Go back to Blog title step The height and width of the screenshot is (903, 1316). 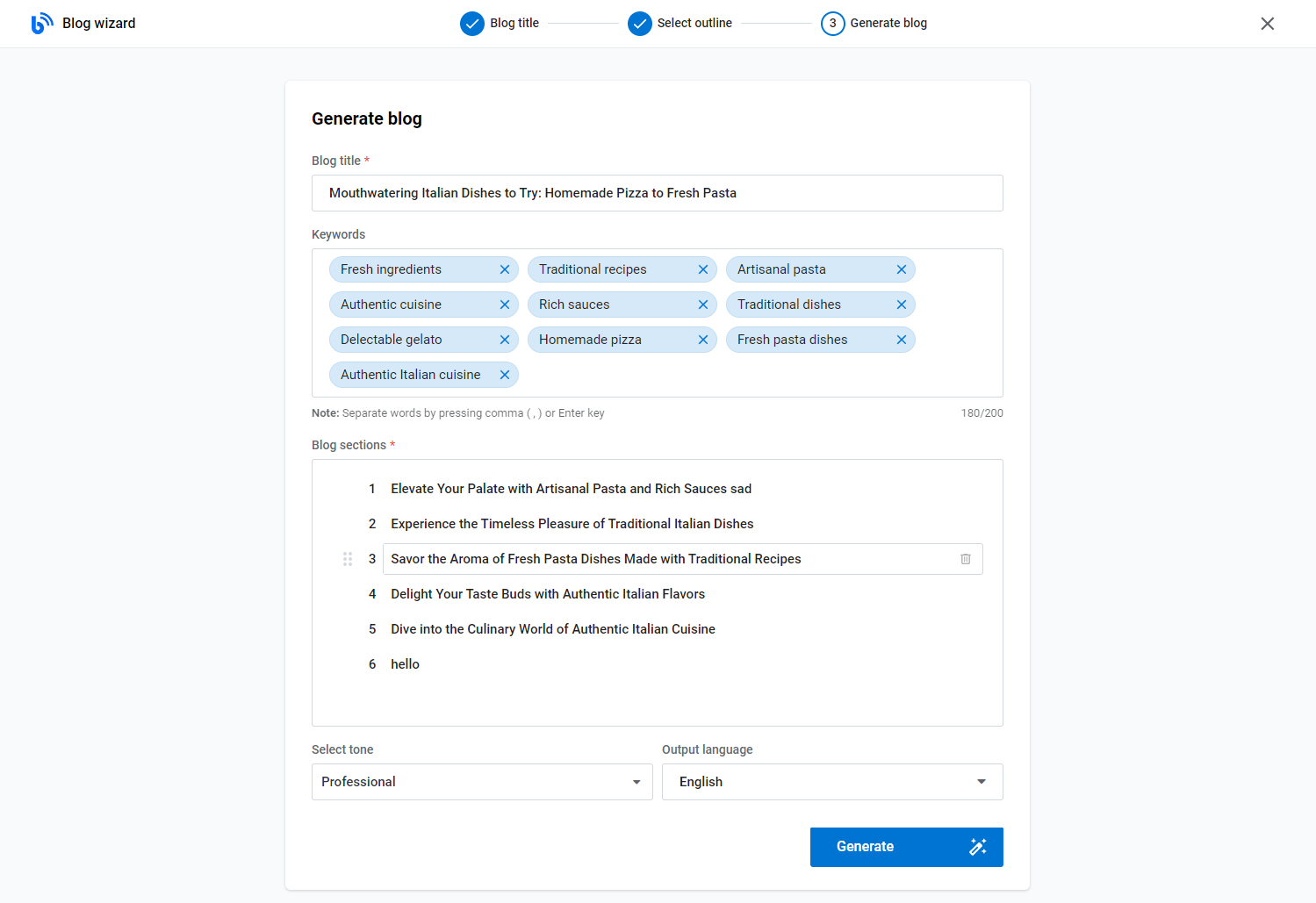[500, 24]
